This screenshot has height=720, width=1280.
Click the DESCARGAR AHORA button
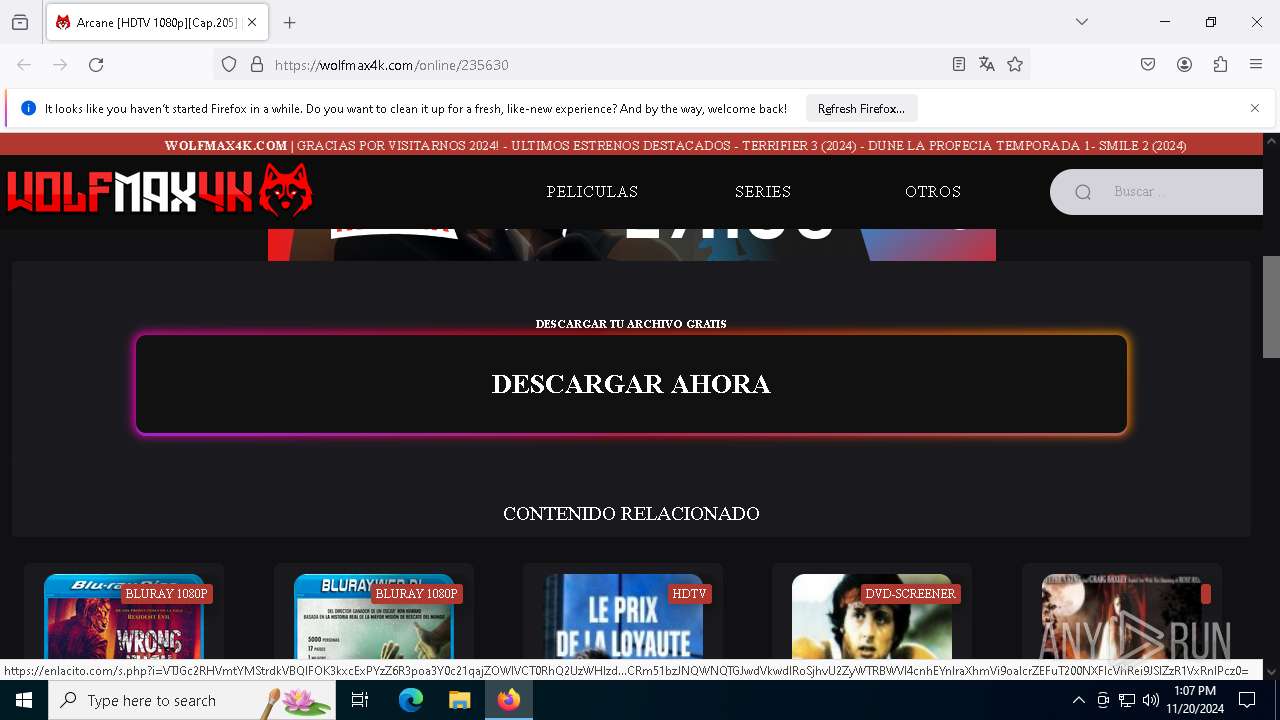coord(631,384)
